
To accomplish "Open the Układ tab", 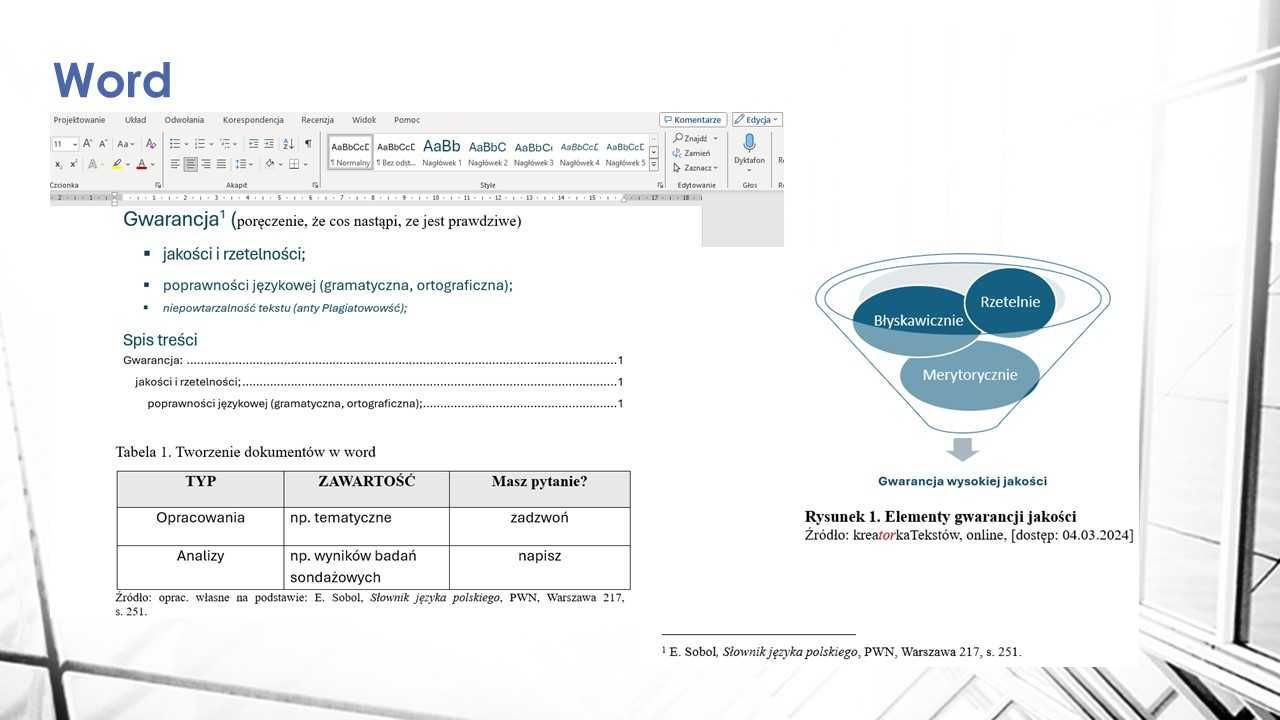I will coord(135,120).
